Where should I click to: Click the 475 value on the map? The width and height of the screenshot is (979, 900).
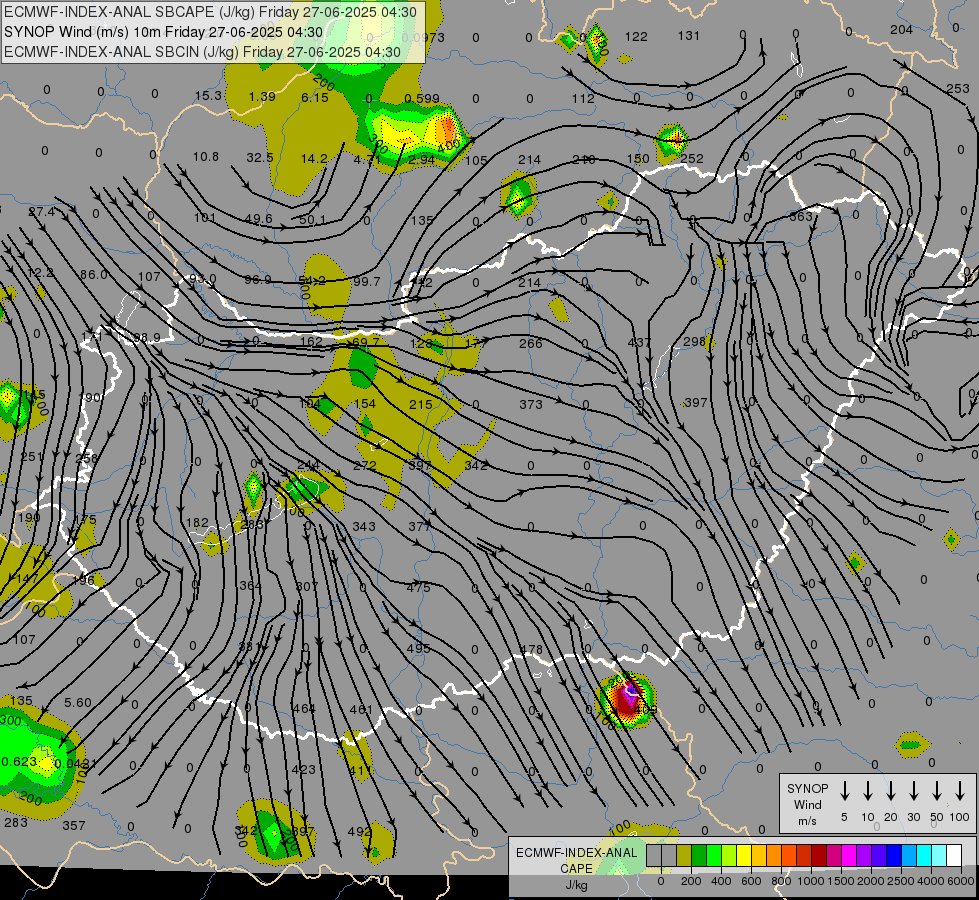pyautogui.click(x=418, y=587)
